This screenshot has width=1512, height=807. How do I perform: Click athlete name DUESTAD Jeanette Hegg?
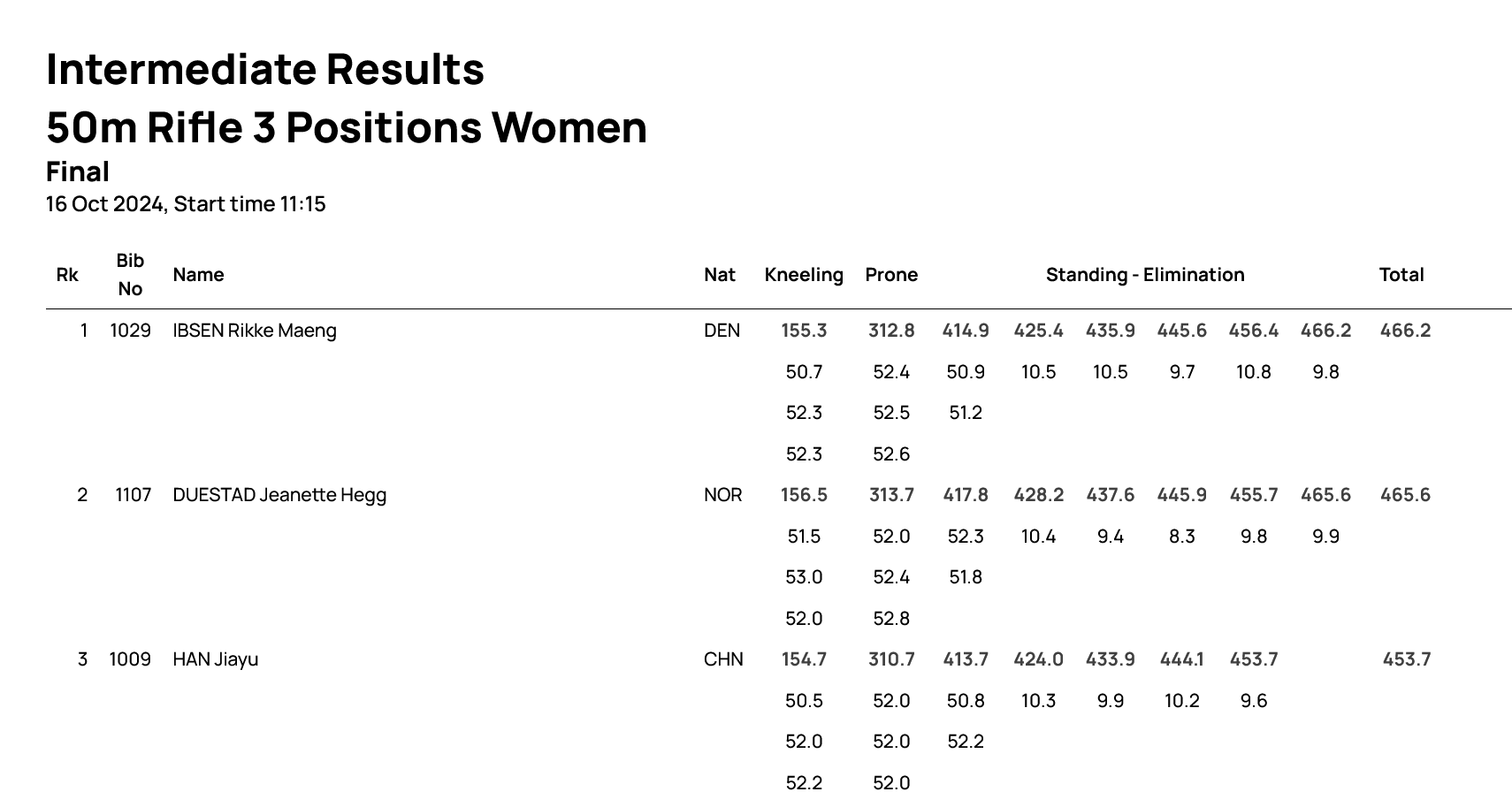coord(279,495)
